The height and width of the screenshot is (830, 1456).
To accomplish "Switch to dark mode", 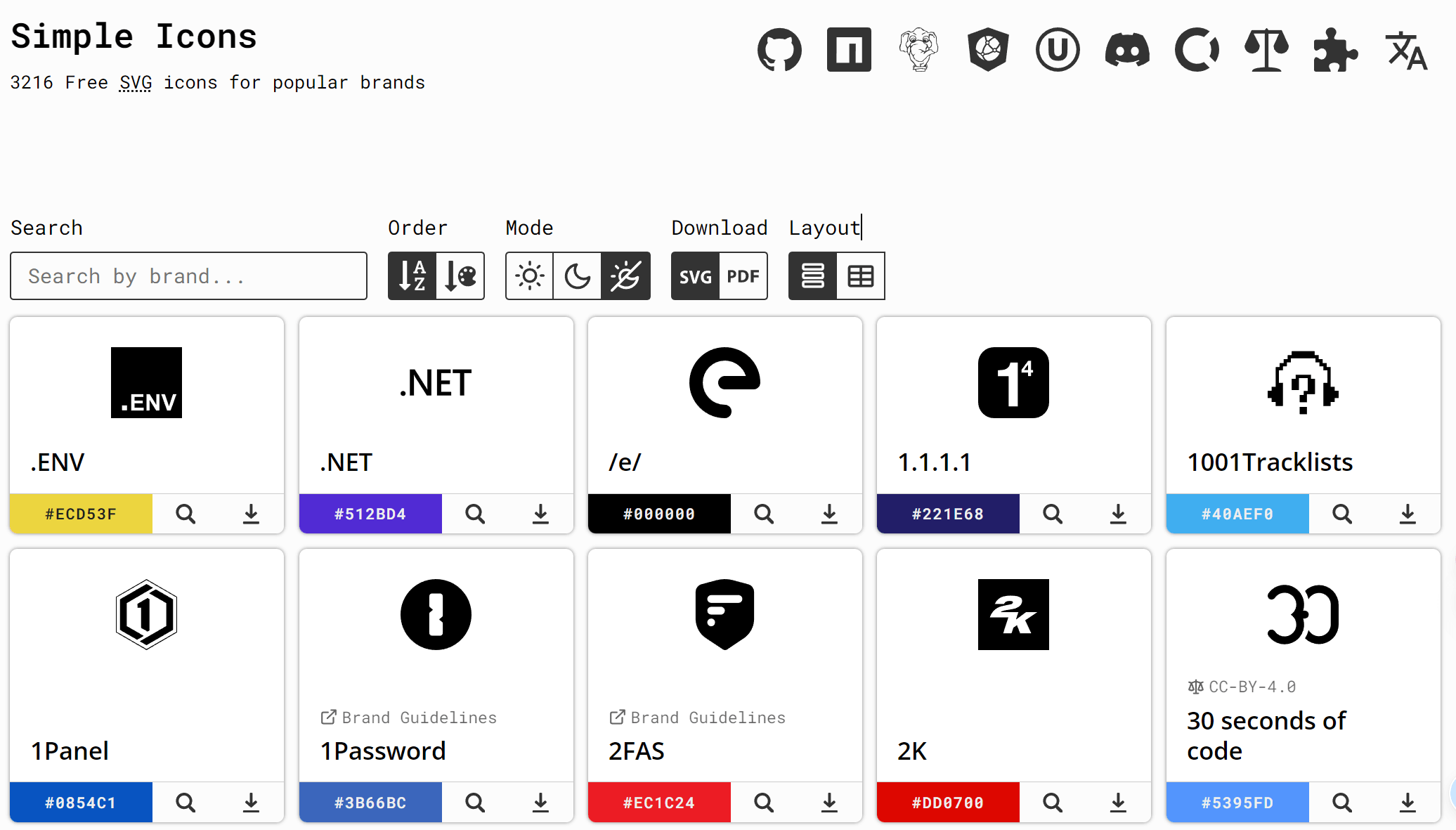I will click(578, 275).
